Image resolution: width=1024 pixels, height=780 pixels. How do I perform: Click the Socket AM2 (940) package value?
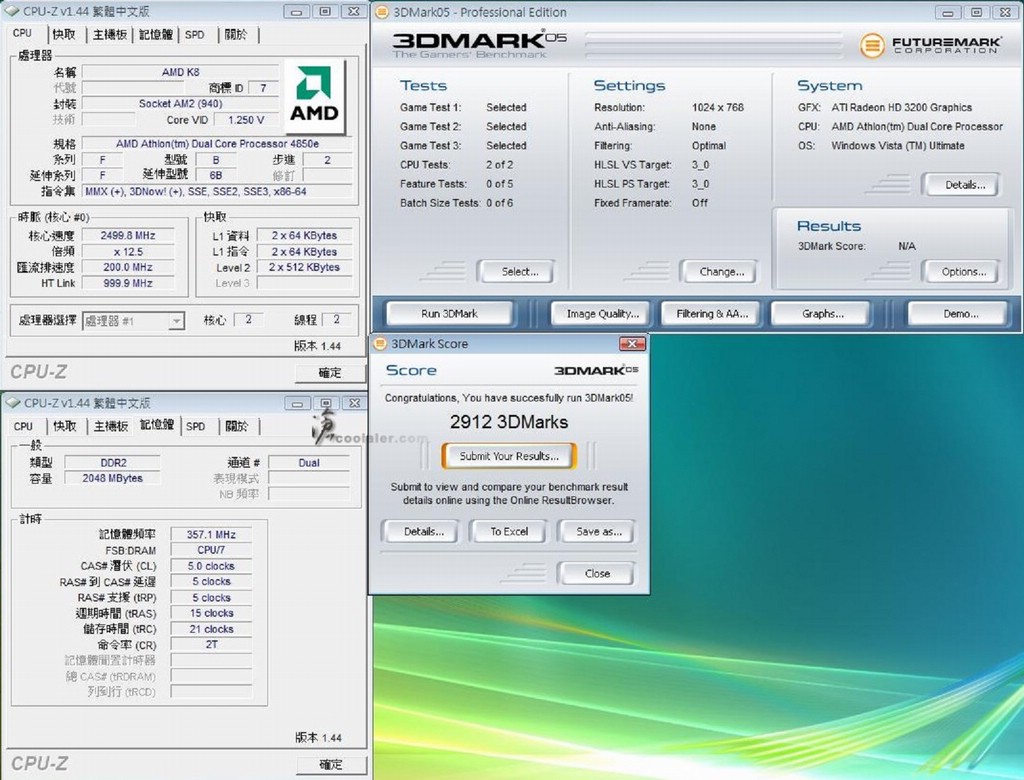tap(180, 103)
